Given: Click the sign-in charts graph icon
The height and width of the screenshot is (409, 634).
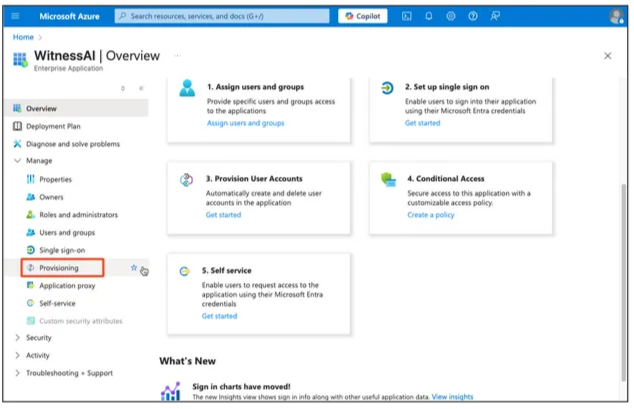Looking at the screenshot, I should click(x=170, y=391).
